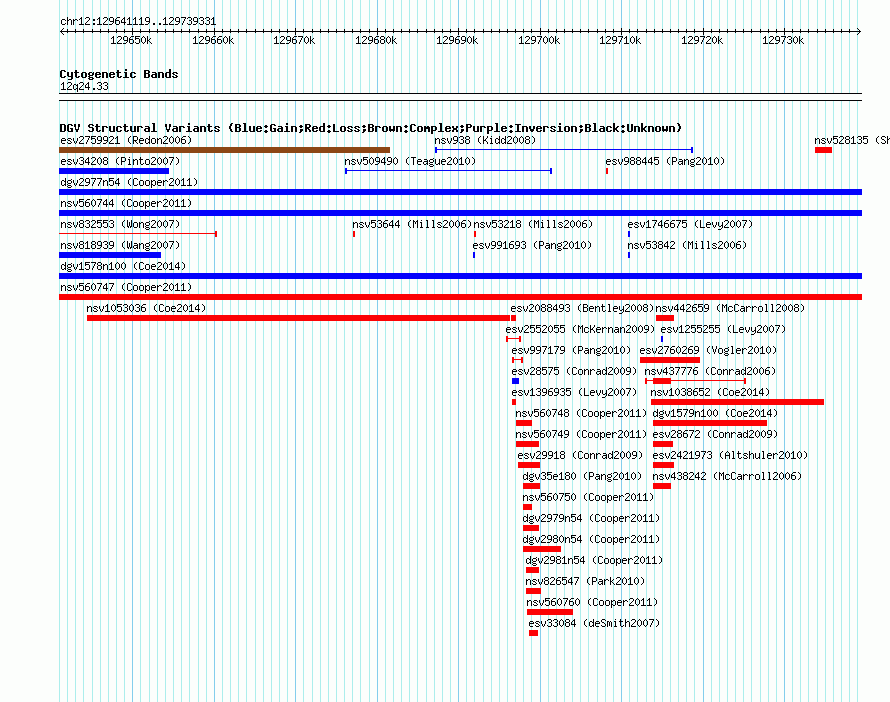Click the blue esv34208 gain bar
890x702 pixels.
pyautogui.click(x=114, y=171)
